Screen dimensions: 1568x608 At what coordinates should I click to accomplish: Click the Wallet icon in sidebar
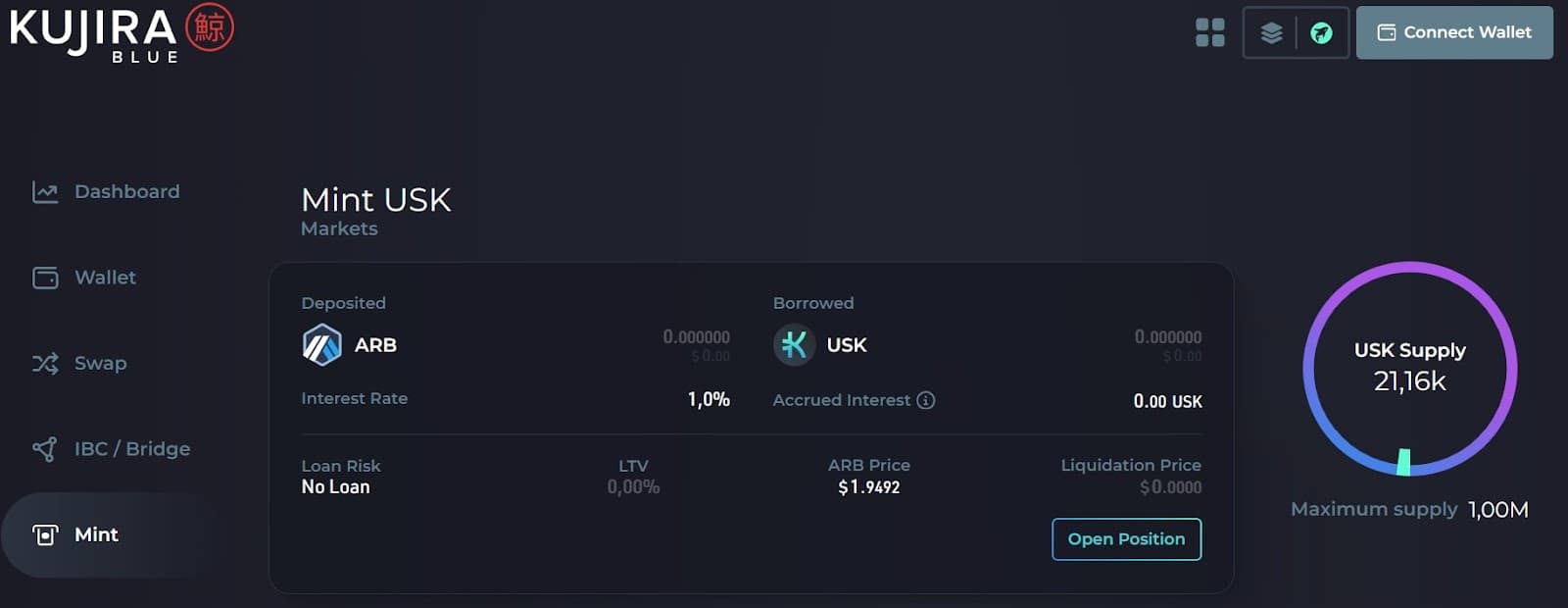[45, 278]
